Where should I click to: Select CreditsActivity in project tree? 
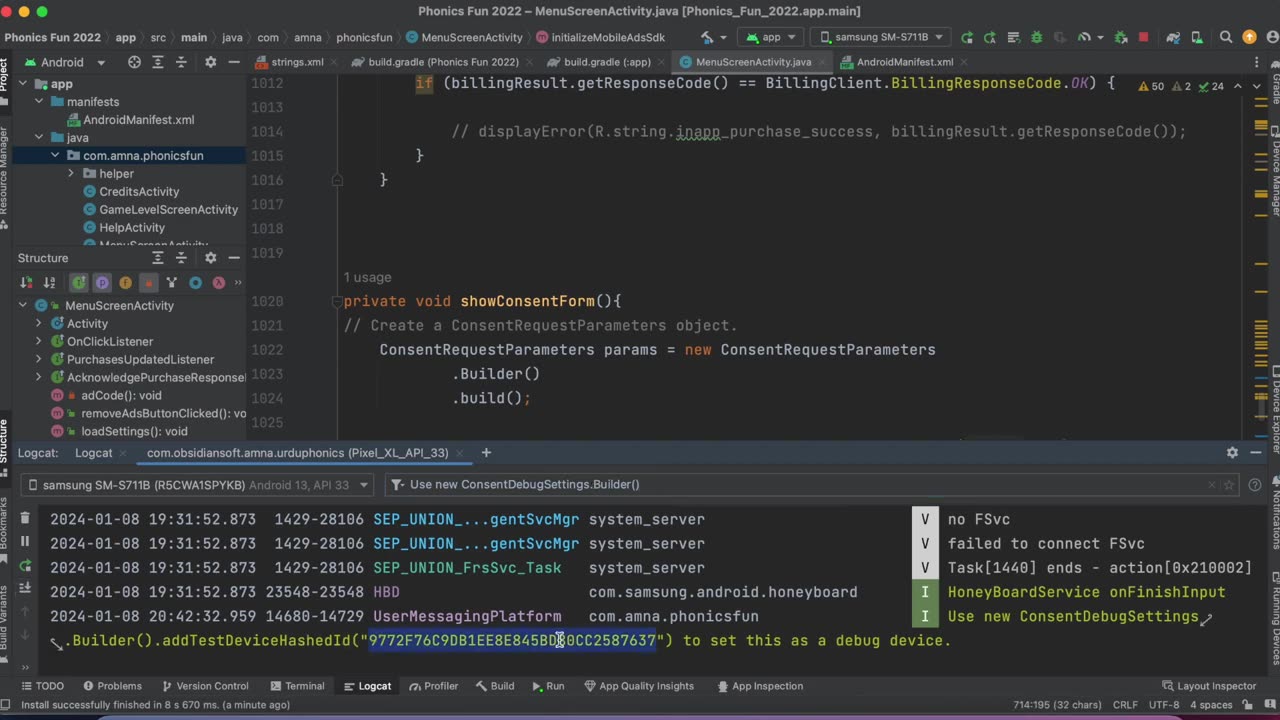pos(139,192)
